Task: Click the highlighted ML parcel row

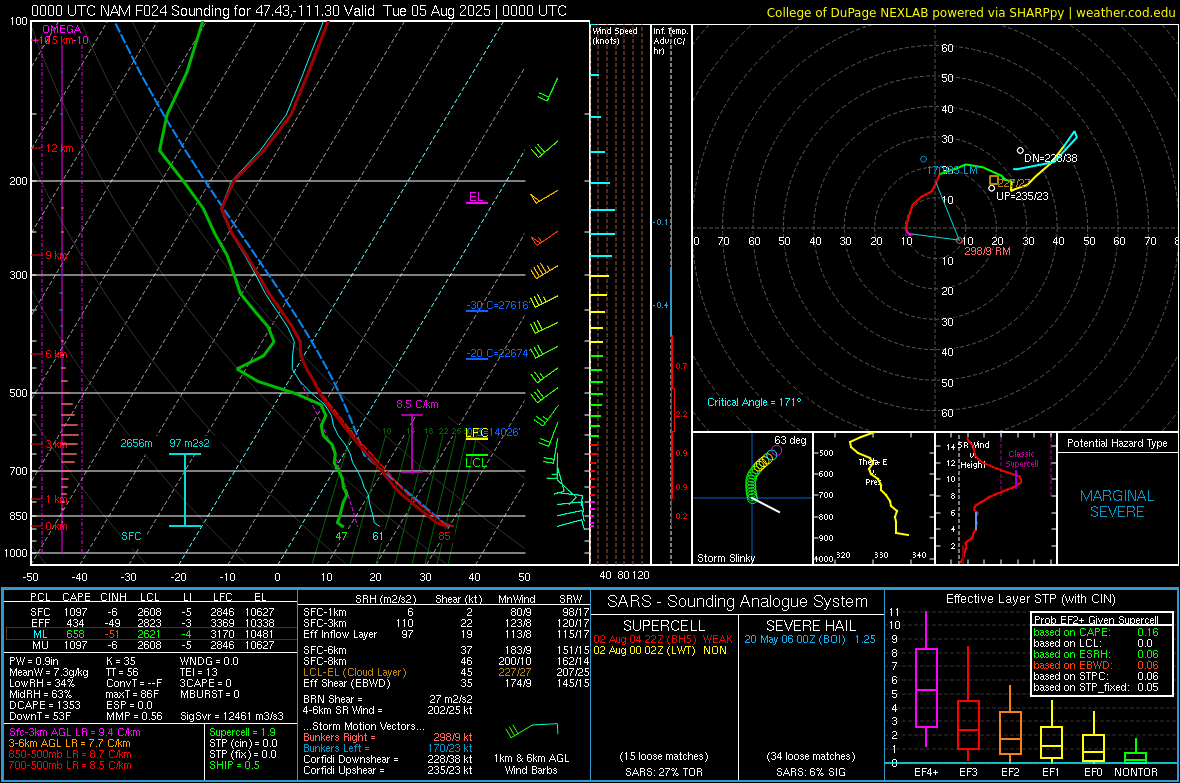Action: 151,634
